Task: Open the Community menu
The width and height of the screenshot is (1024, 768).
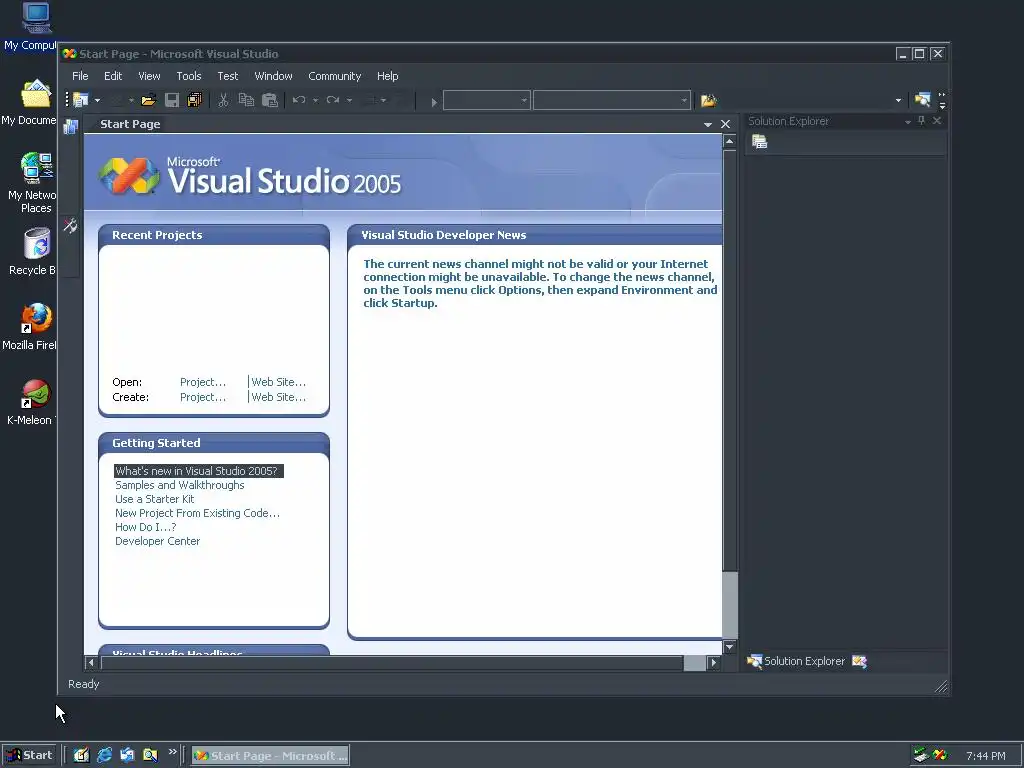Action: (334, 76)
